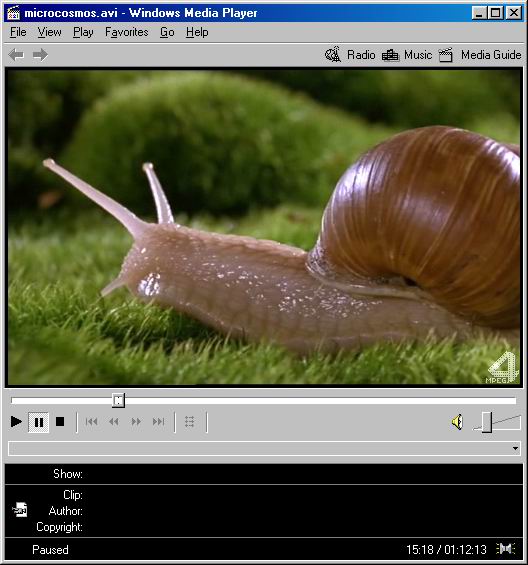Screen dimensions: 528x565
Task: Open the Favorites menu
Action: click(x=127, y=32)
